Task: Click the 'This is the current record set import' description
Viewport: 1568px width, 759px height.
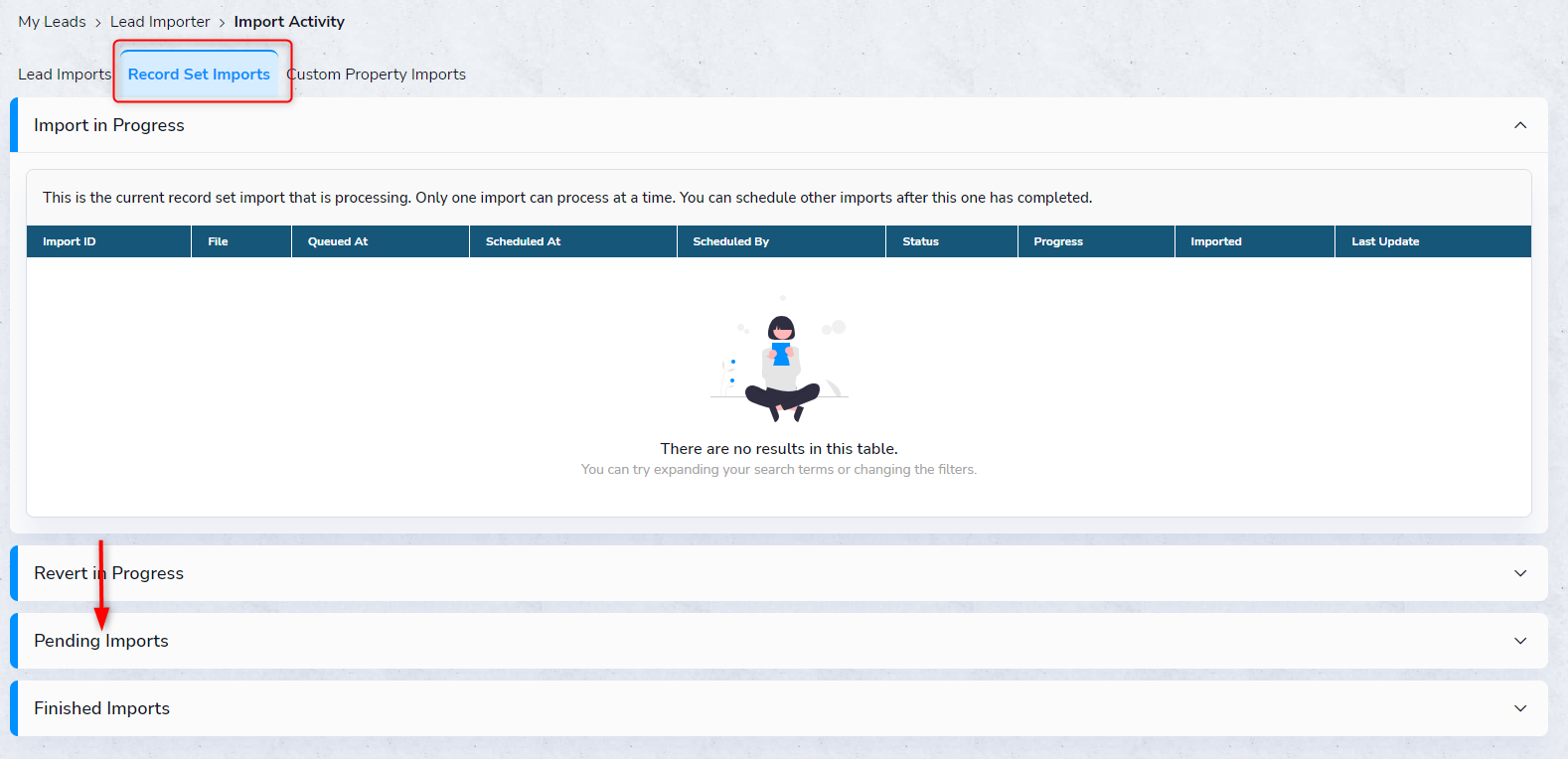Action: coord(567,198)
